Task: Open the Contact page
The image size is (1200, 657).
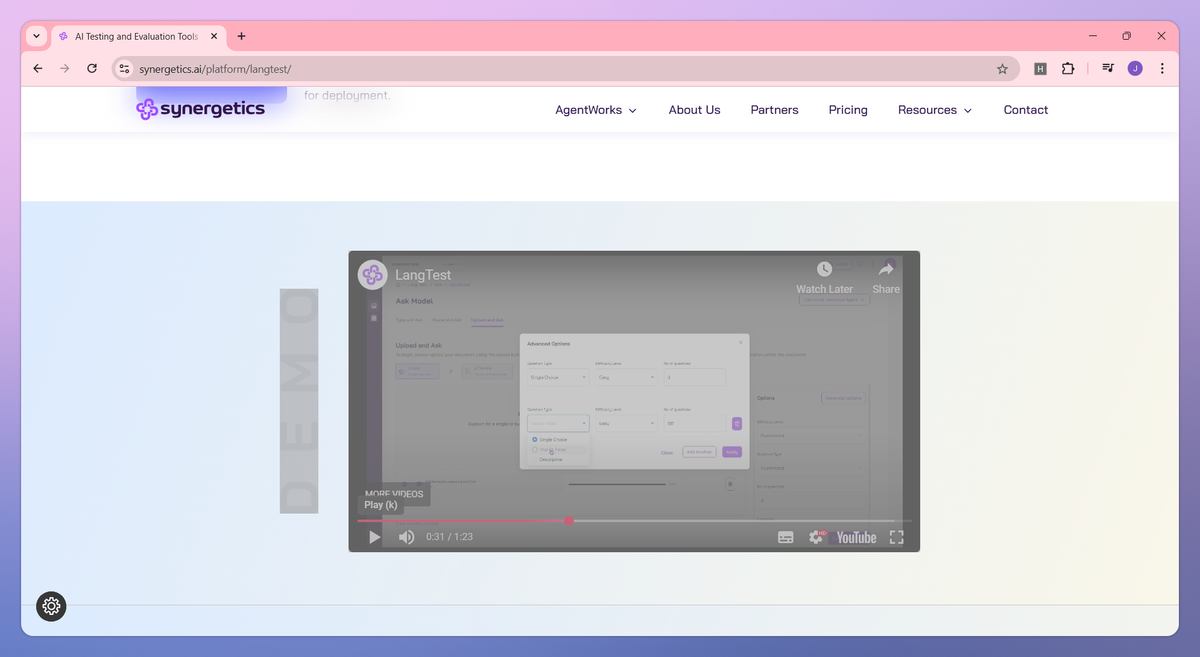Action: [x=1026, y=110]
